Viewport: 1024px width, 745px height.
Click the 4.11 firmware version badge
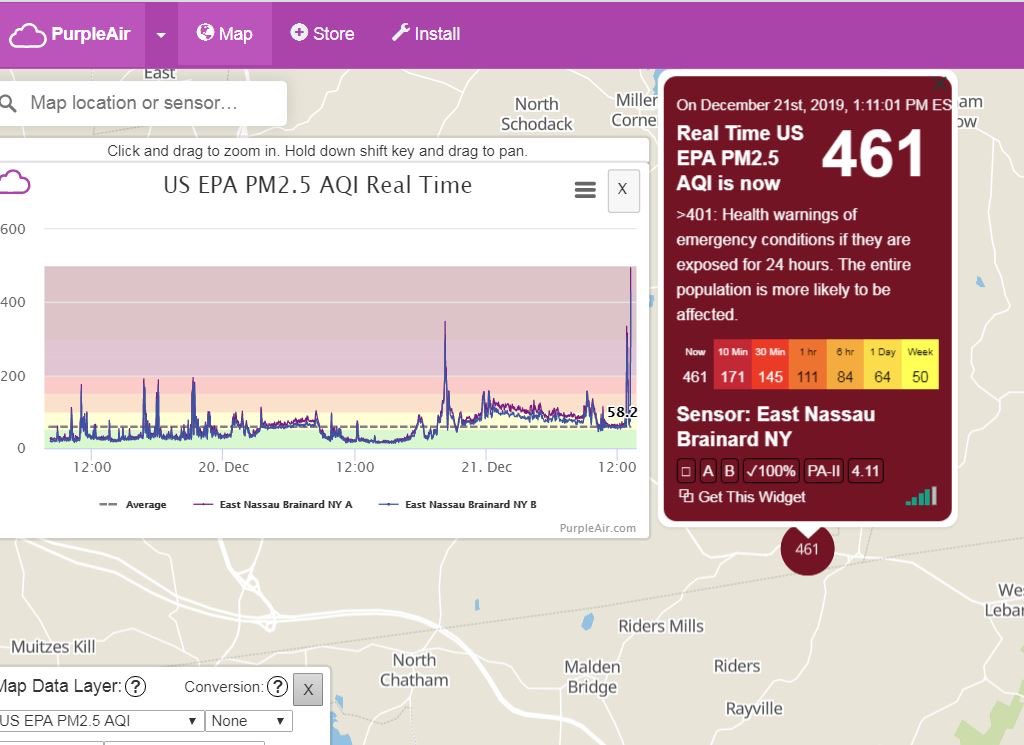click(865, 471)
